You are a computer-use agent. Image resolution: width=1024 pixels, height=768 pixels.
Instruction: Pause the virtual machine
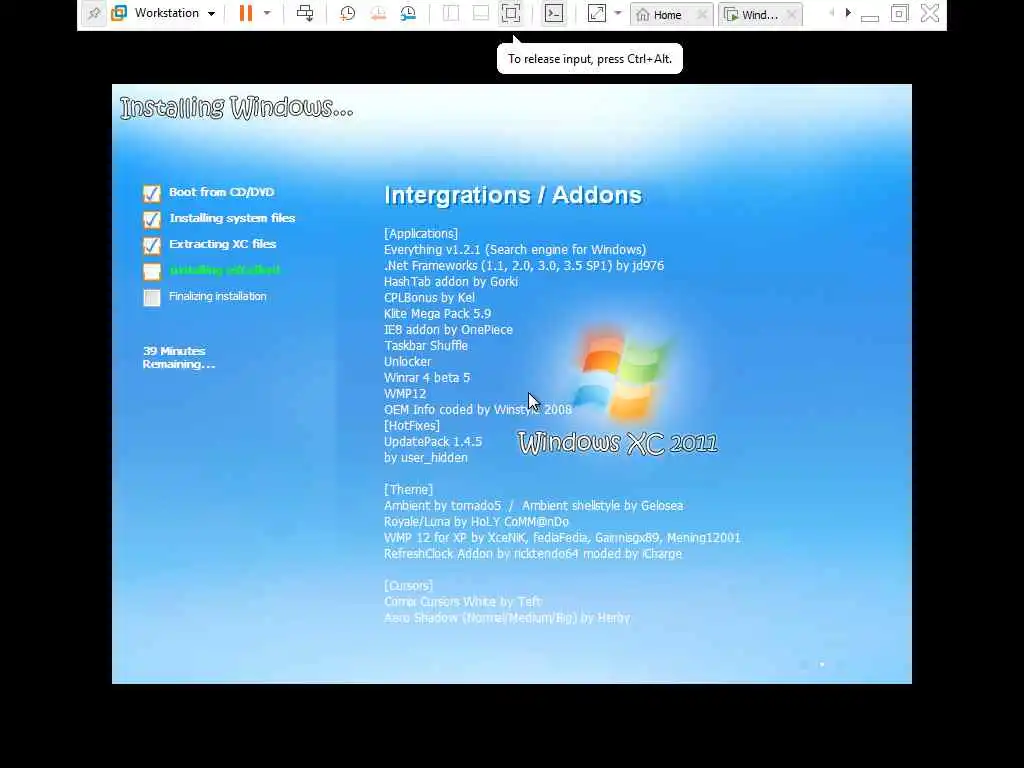pos(246,13)
